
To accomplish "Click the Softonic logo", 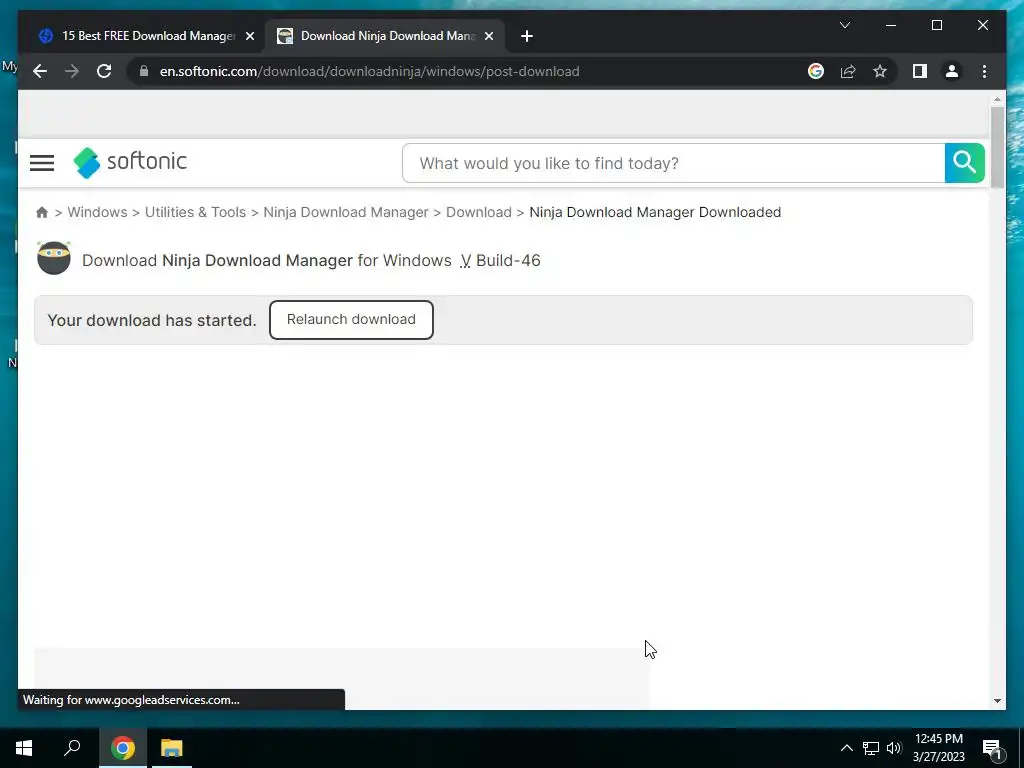I will click(130, 162).
